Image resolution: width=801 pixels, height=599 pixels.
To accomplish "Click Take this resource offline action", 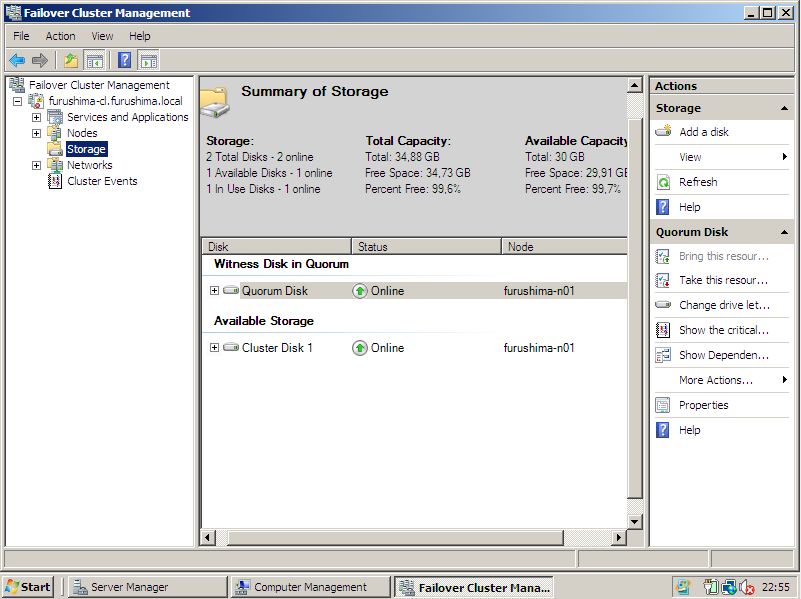I will click(723, 280).
